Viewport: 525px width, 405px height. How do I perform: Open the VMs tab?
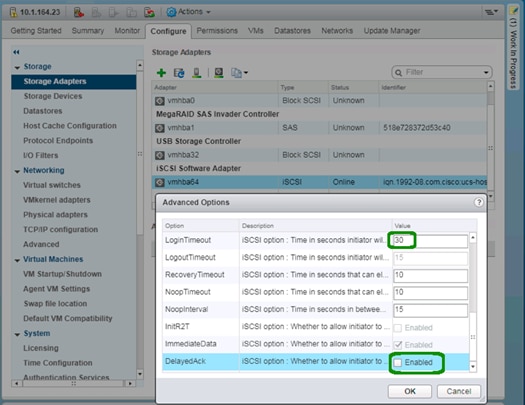point(256,31)
